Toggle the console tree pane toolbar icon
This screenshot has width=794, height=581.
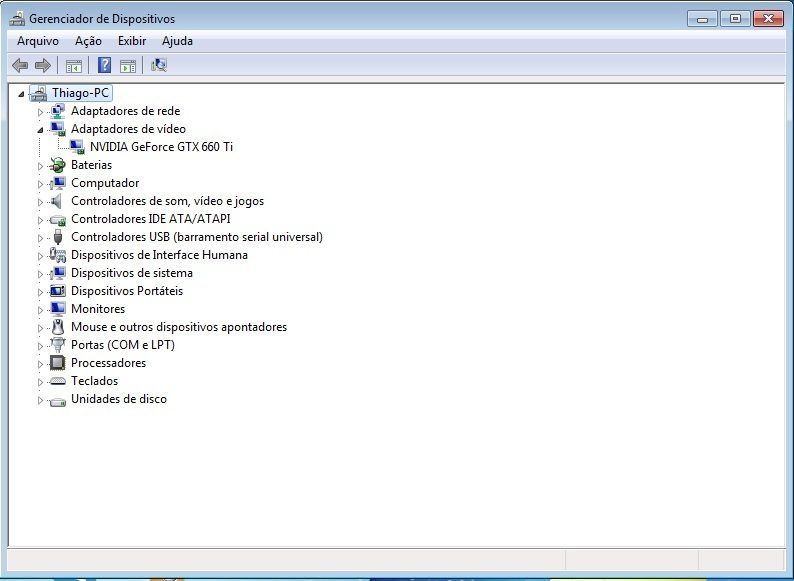(73, 66)
